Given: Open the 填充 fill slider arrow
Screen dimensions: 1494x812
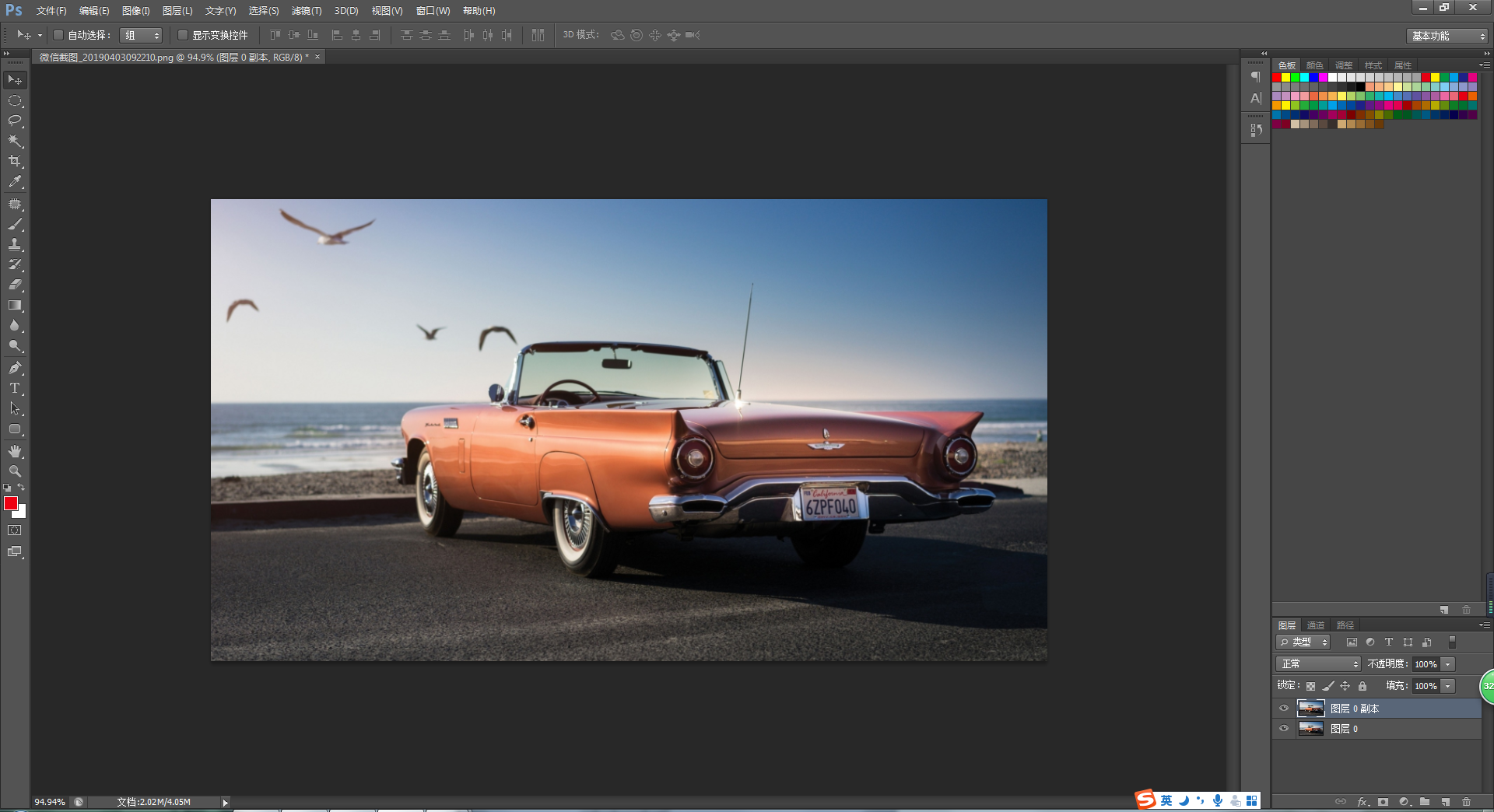Looking at the screenshot, I should (1448, 686).
